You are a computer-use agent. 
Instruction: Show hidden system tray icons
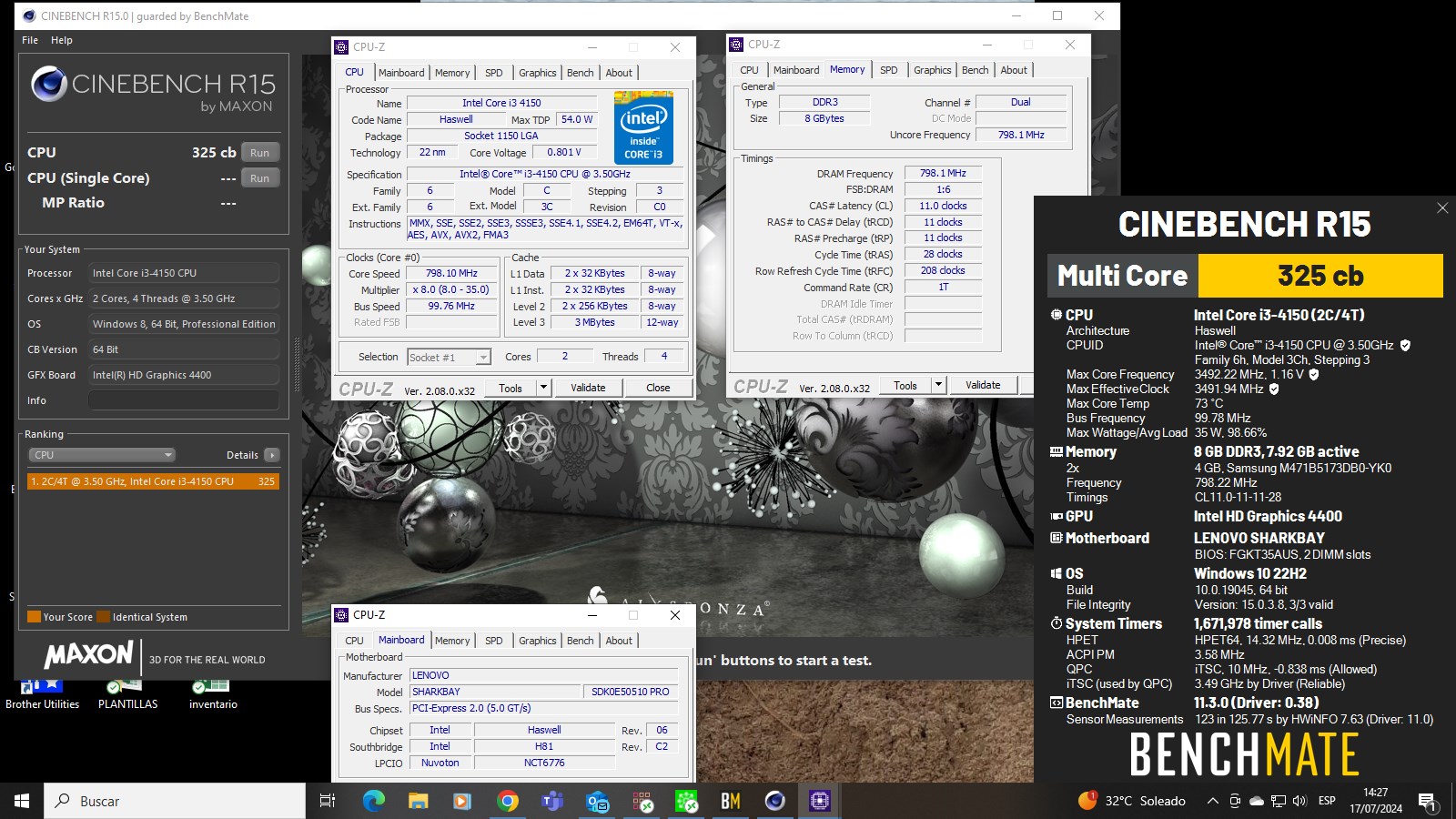(1212, 801)
